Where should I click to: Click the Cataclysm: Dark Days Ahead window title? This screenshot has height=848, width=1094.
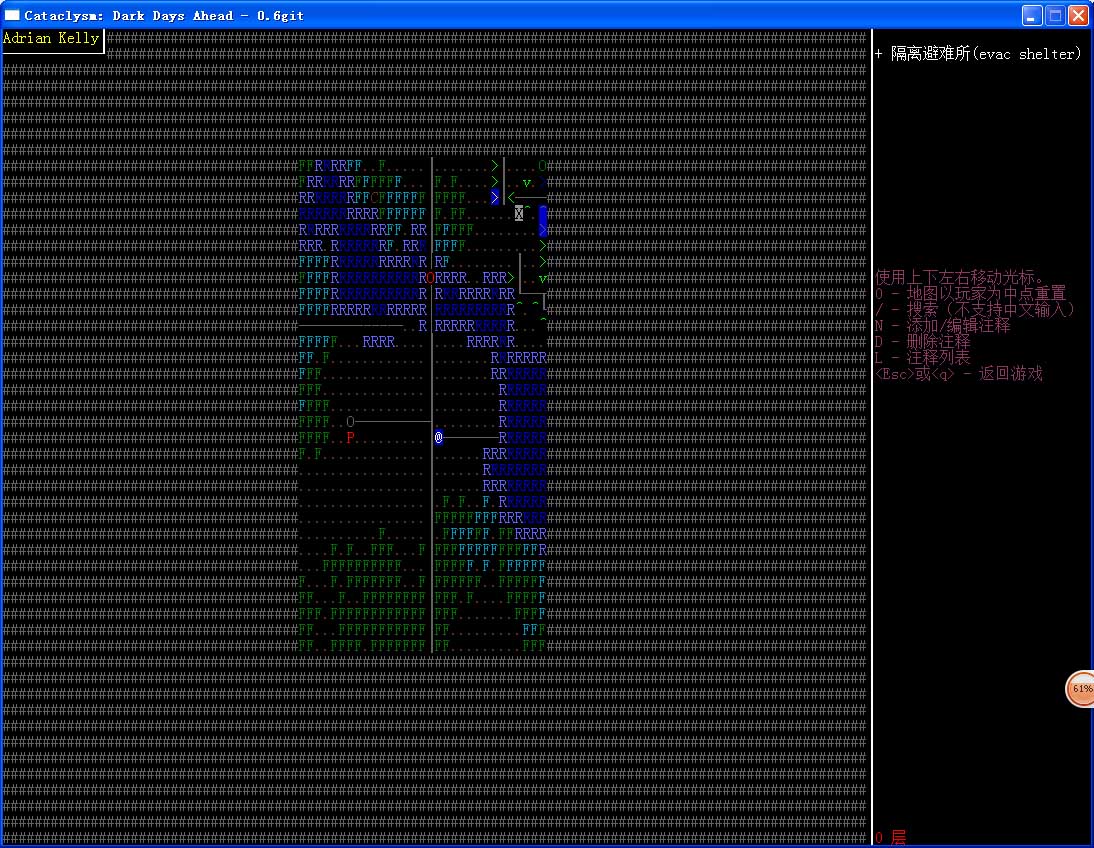[164, 15]
